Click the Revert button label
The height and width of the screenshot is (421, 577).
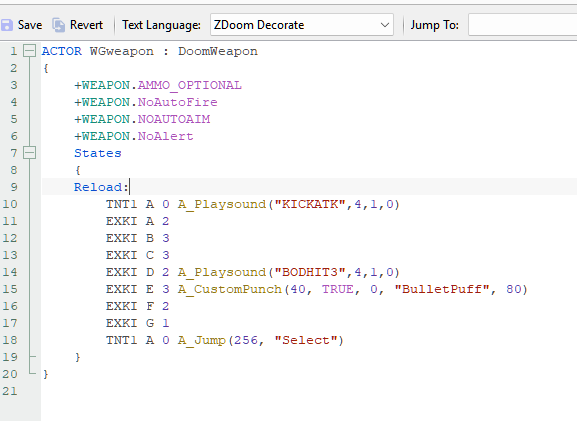click(x=86, y=25)
